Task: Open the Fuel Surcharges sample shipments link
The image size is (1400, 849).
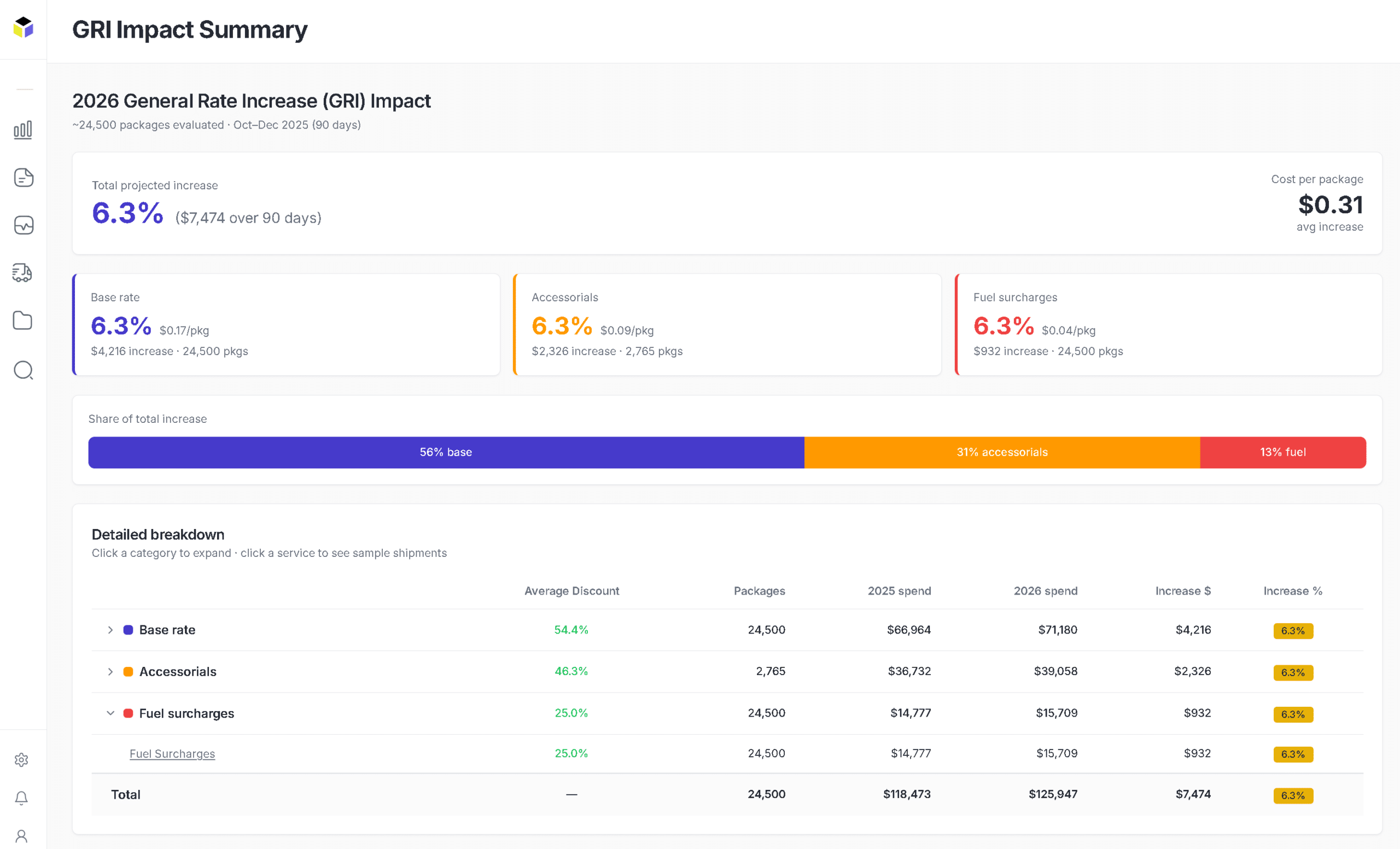Action: coord(172,753)
